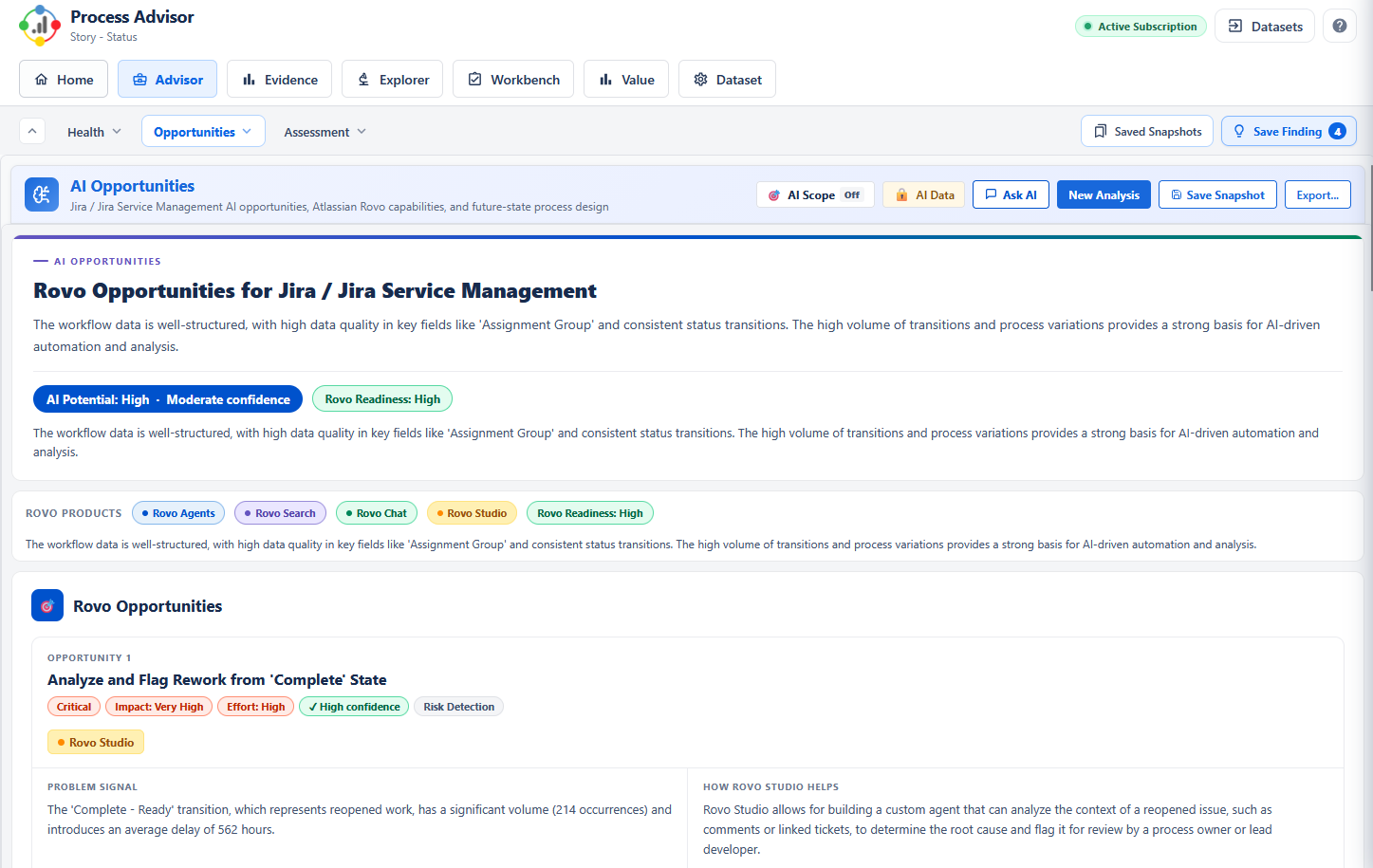Click the 'Analyze and Flag Rework from Complete State' title
Image resolution: width=1373 pixels, height=868 pixels.
click(x=217, y=679)
